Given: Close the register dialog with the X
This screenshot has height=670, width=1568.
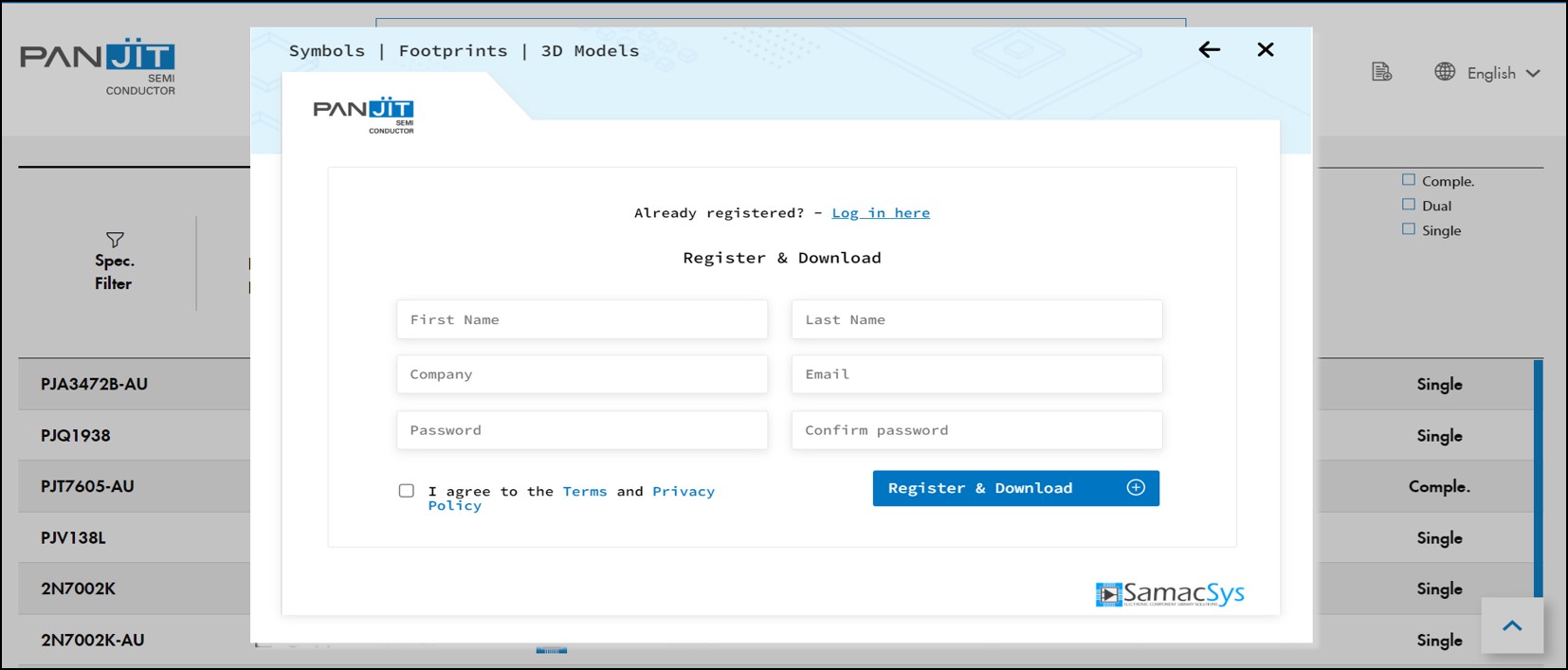Looking at the screenshot, I should [1266, 49].
